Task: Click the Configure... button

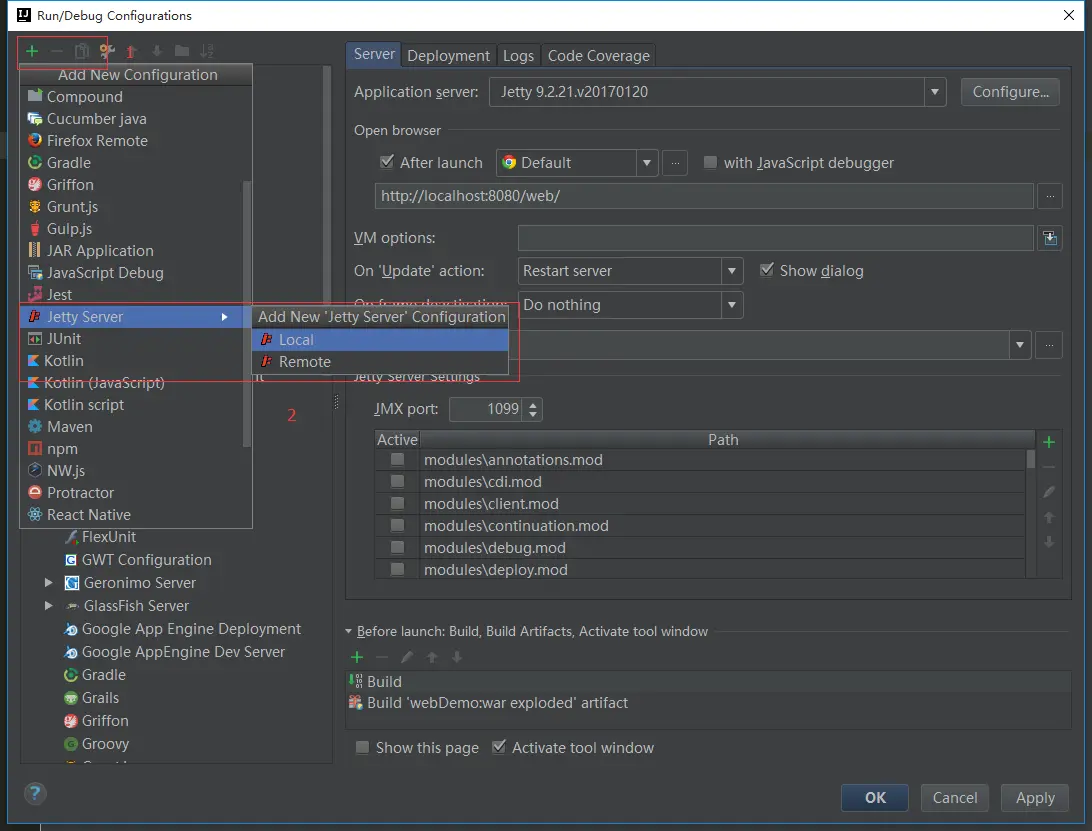Action: pyautogui.click(x=1010, y=92)
